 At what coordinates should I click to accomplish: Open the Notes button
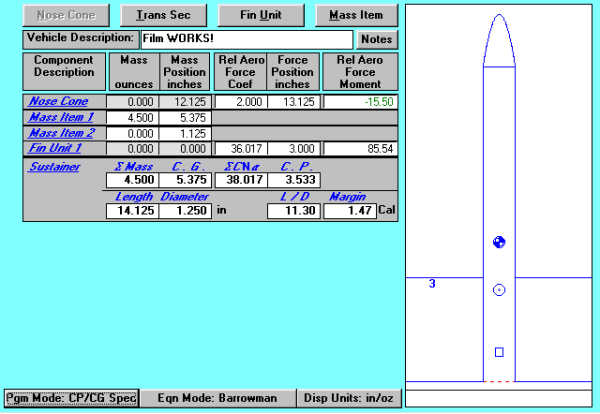click(x=377, y=39)
